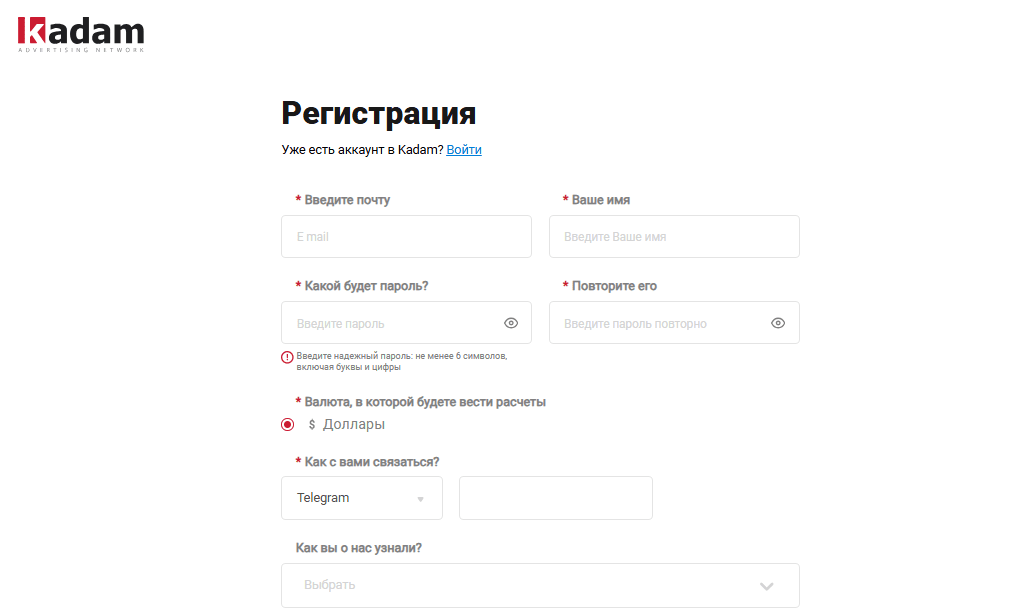Click the empty contact field beside Telegram
Image resolution: width=1036 pixels, height=613 pixels.
[x=555, y=498]
